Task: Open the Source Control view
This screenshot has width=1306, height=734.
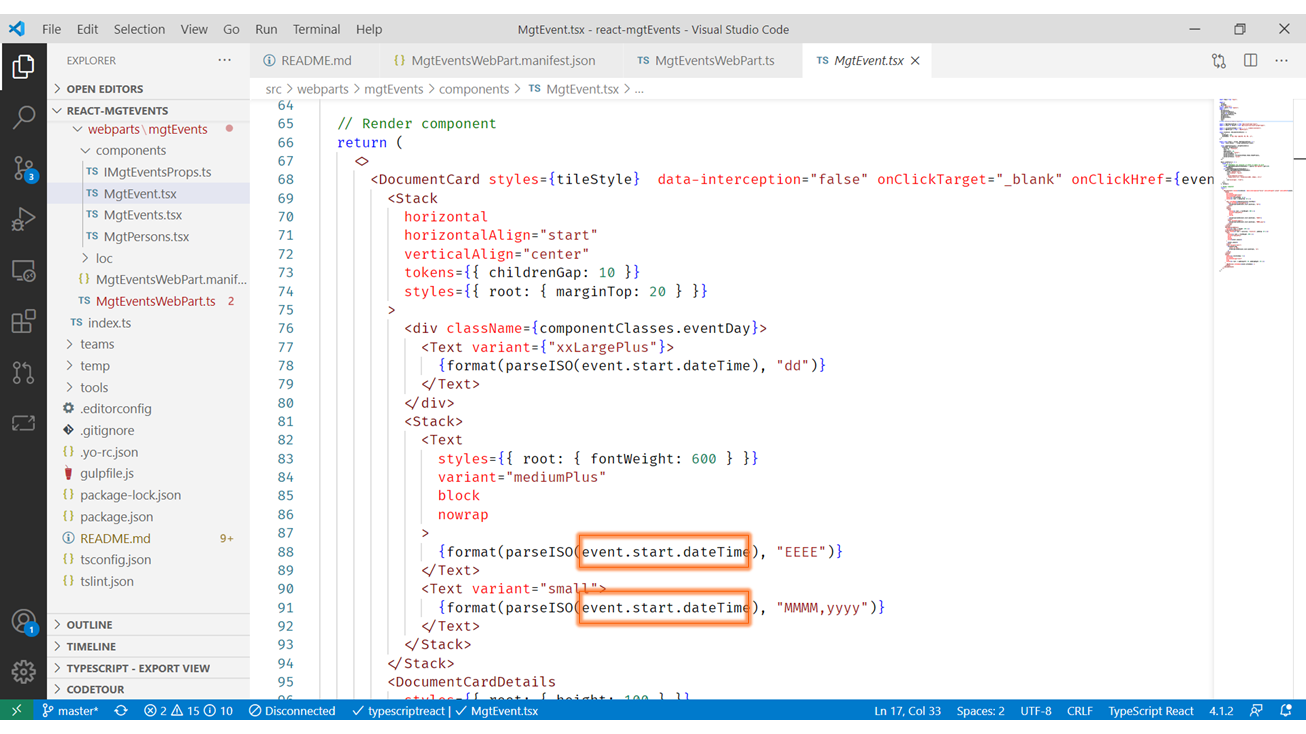Action: (23, 168)
